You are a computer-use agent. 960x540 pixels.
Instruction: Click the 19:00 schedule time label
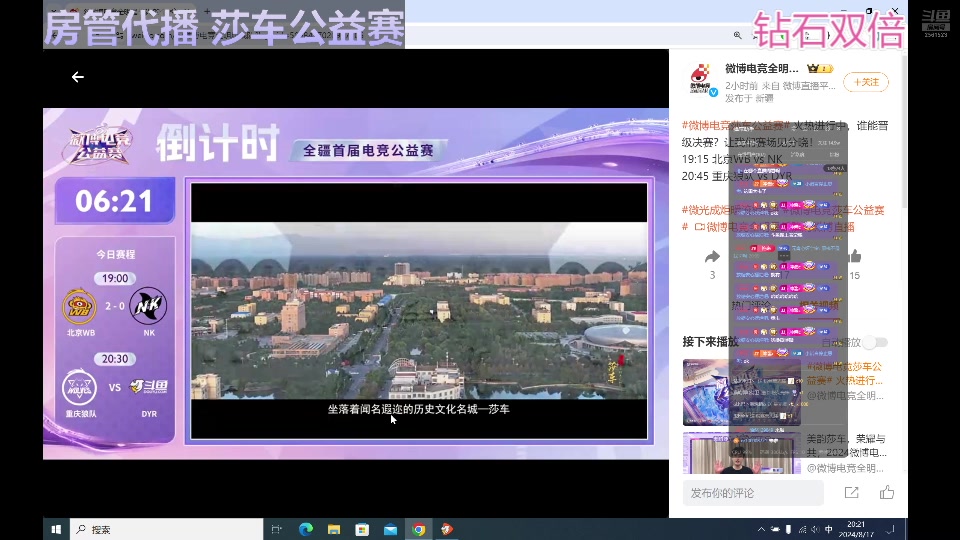point(114,278)
